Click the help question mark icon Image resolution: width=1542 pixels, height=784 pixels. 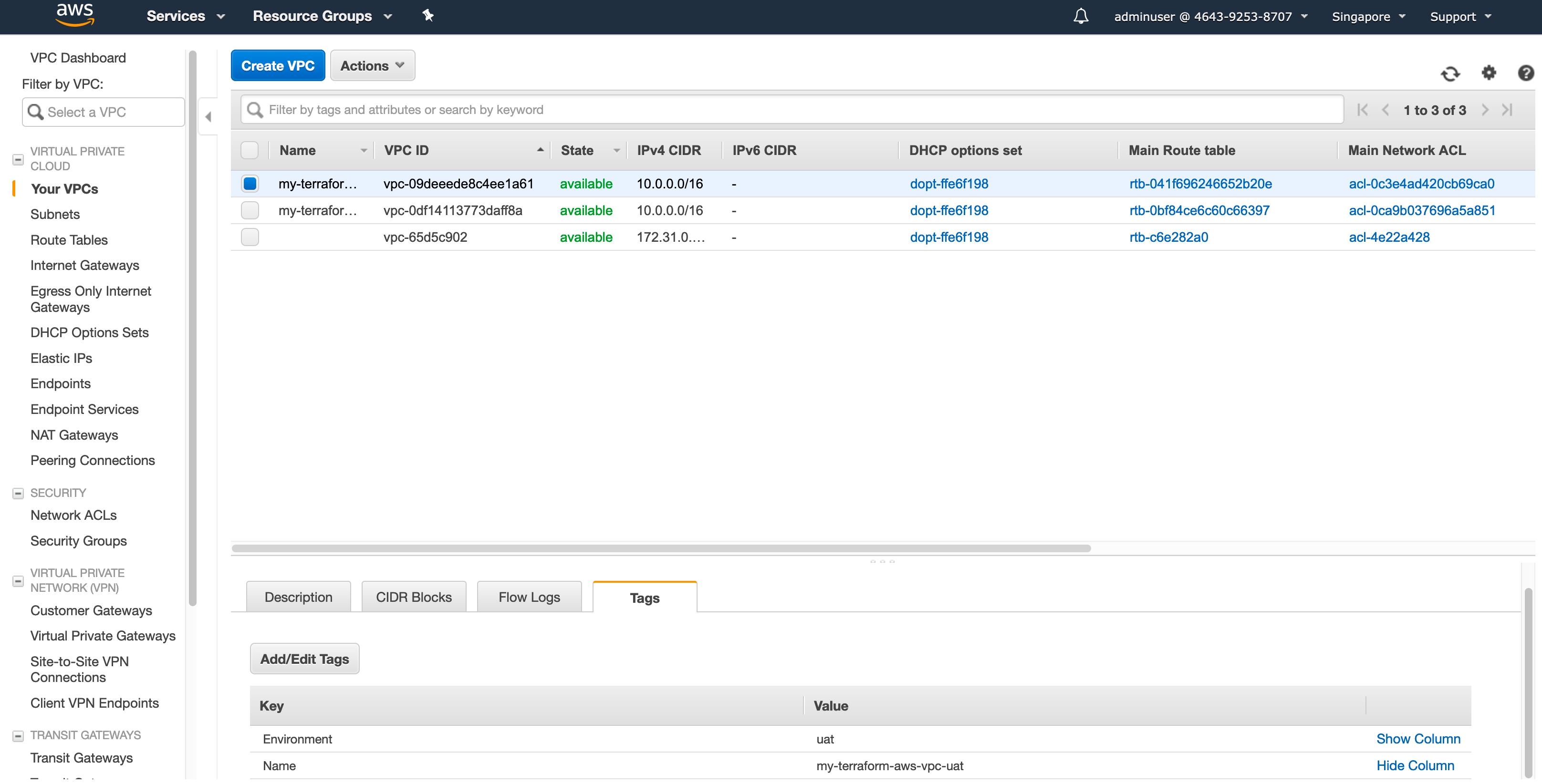pos(1526,73)
